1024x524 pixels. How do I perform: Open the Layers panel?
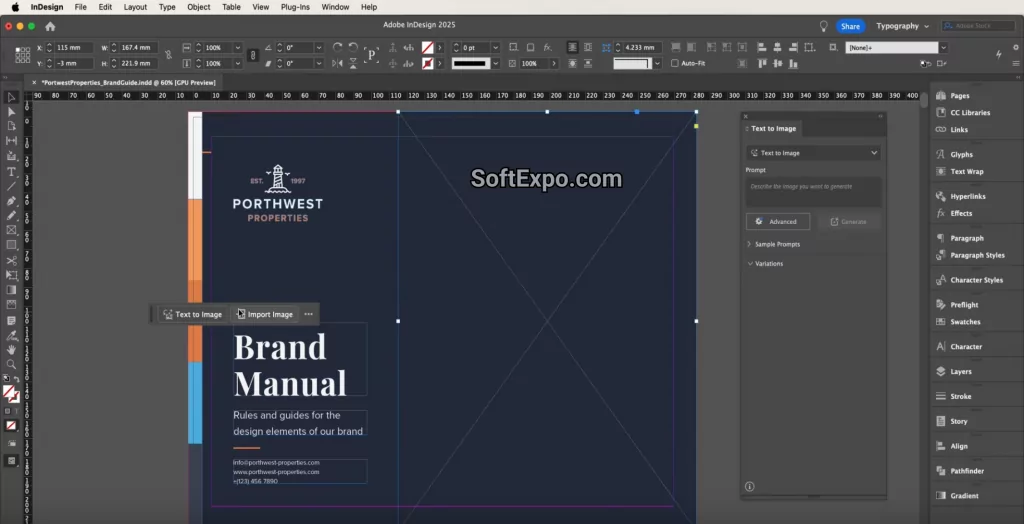(x=960, y=372)
